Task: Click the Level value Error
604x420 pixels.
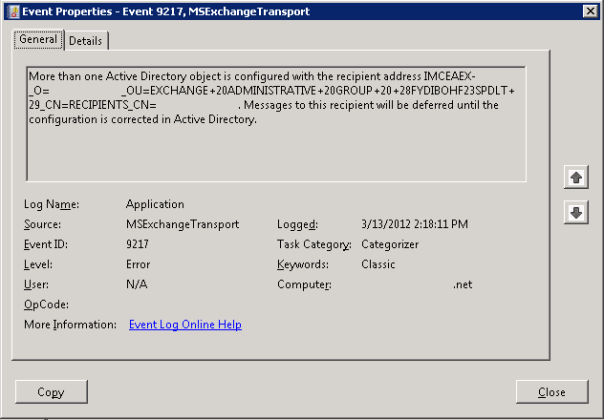Action: pos(138,265)
